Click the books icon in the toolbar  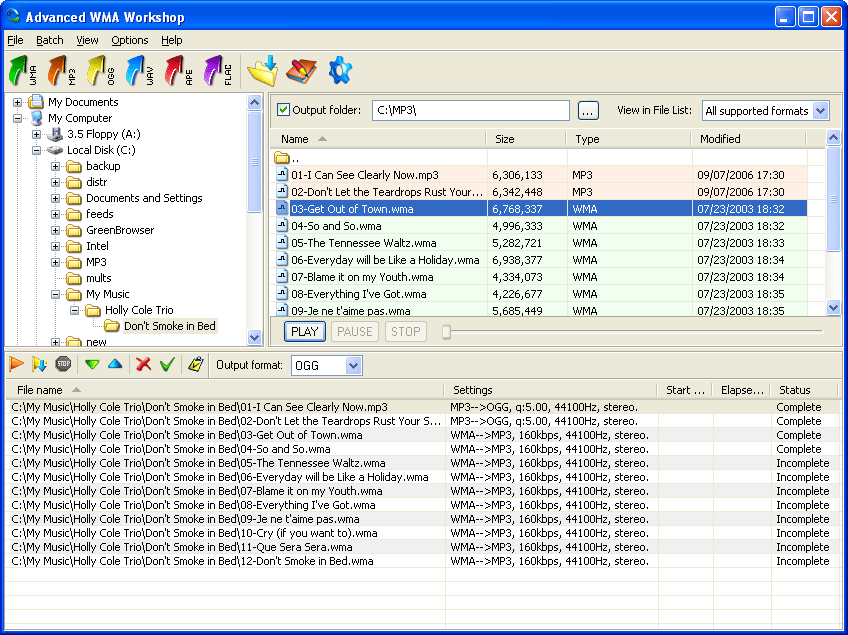tap(301, 71)
